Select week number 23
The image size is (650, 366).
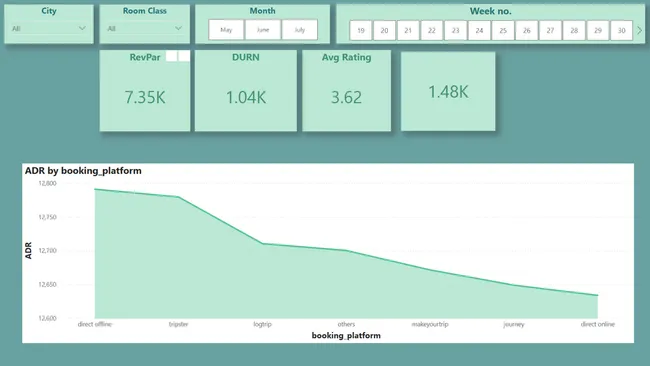pos(456,30)
